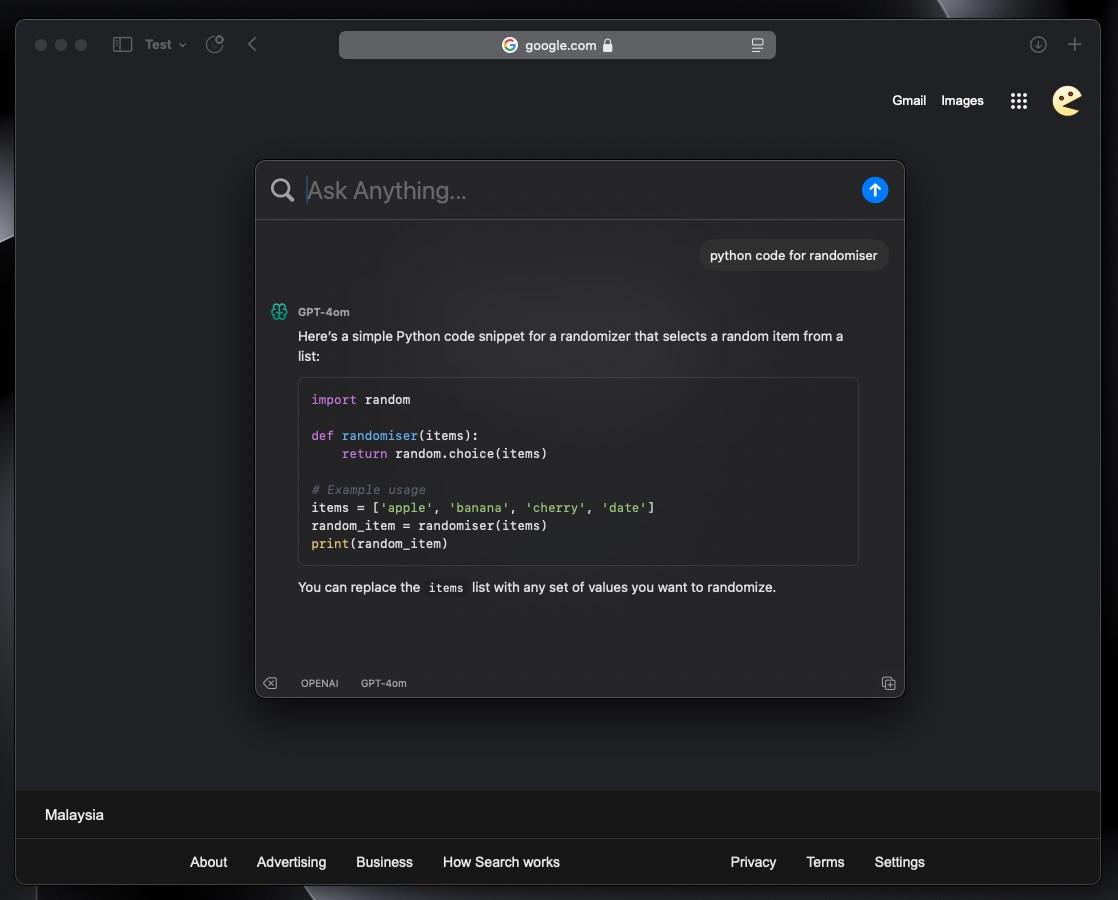Open the Gmail link

pyautogui.click(x=909, y=101)
